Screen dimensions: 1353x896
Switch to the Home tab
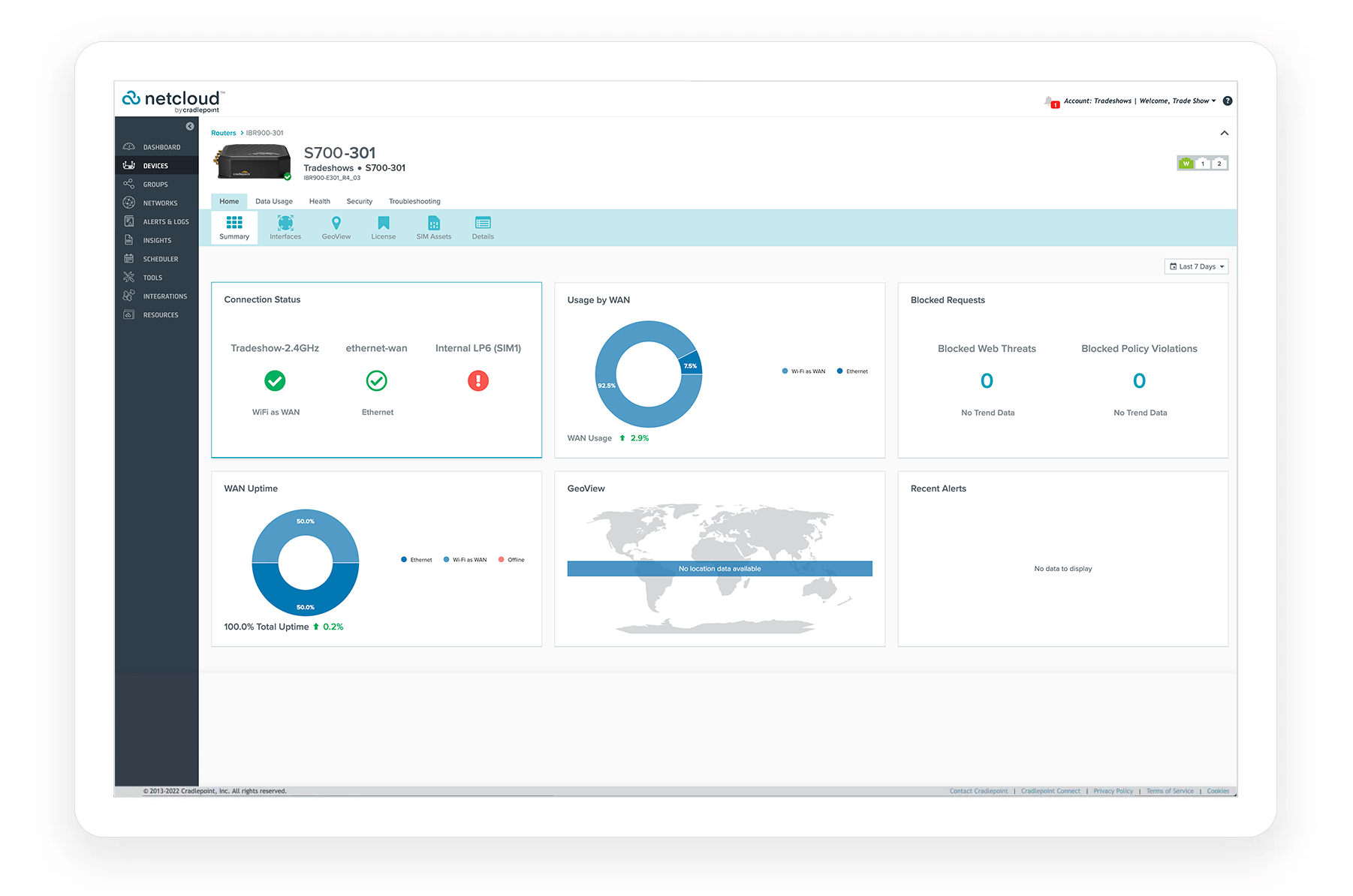229,201
